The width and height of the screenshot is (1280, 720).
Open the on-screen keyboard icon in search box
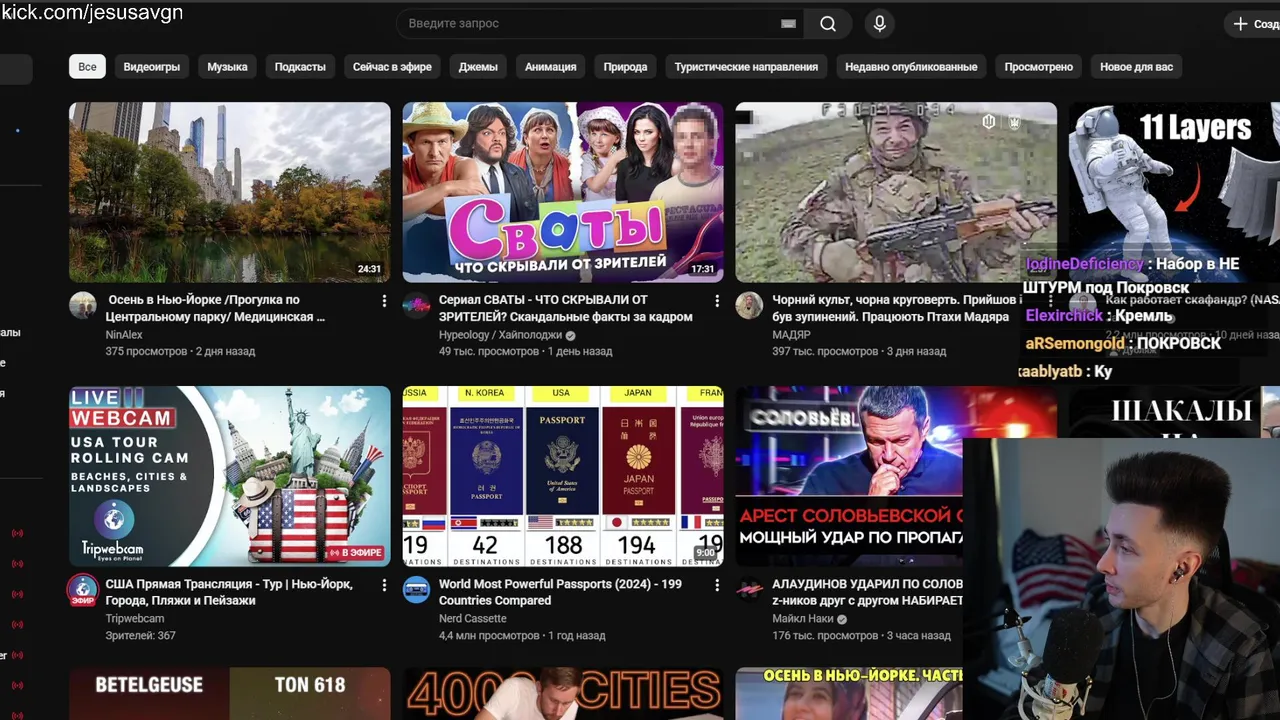point(788,24)
